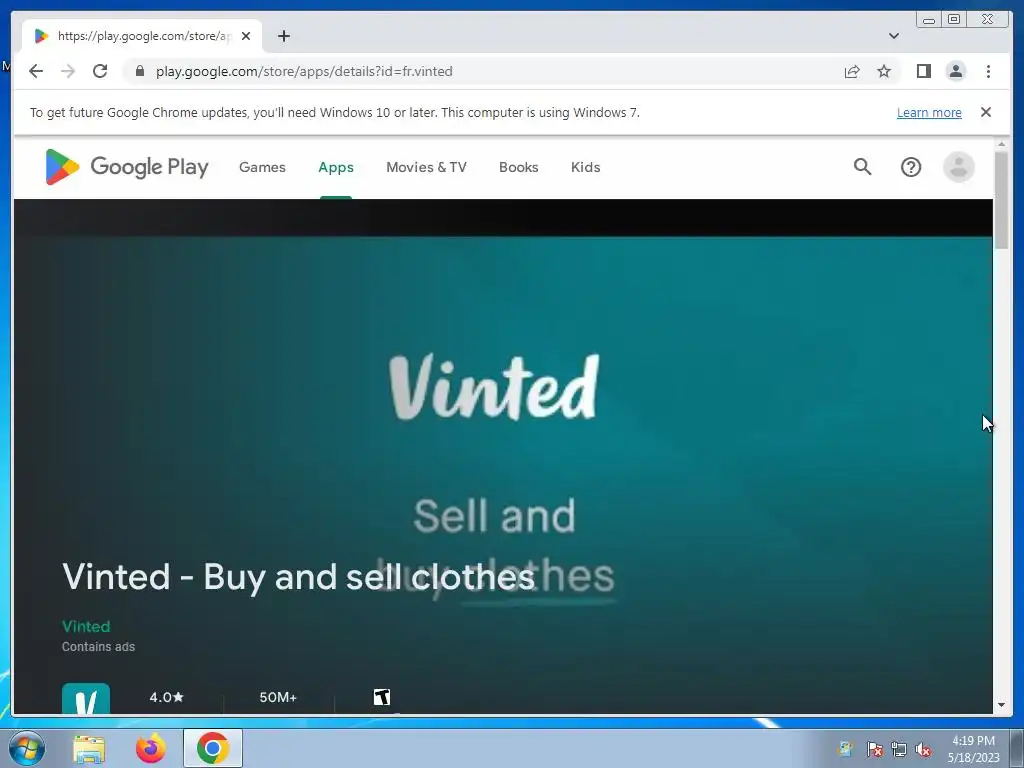The height and width of the screenshot is (768, 1024).
Task: View site info via the padlock icon
Action: click(140, 71)
